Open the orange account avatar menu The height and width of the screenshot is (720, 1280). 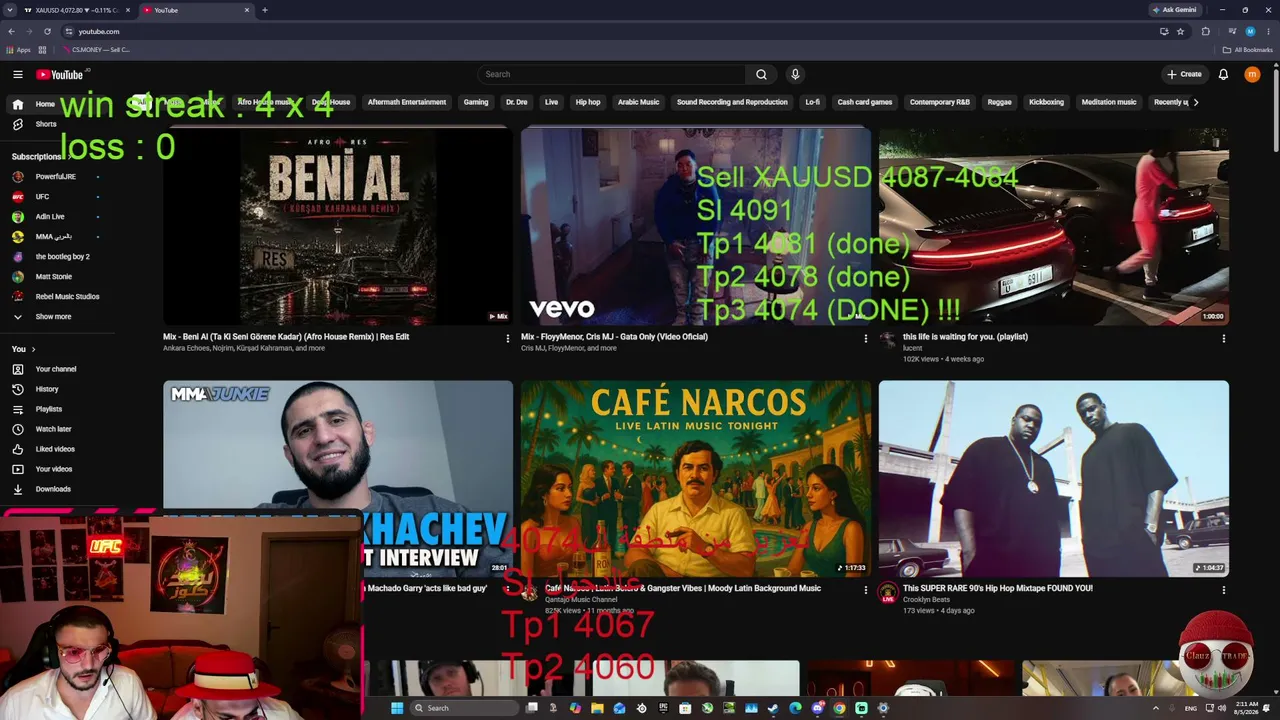1252,74
